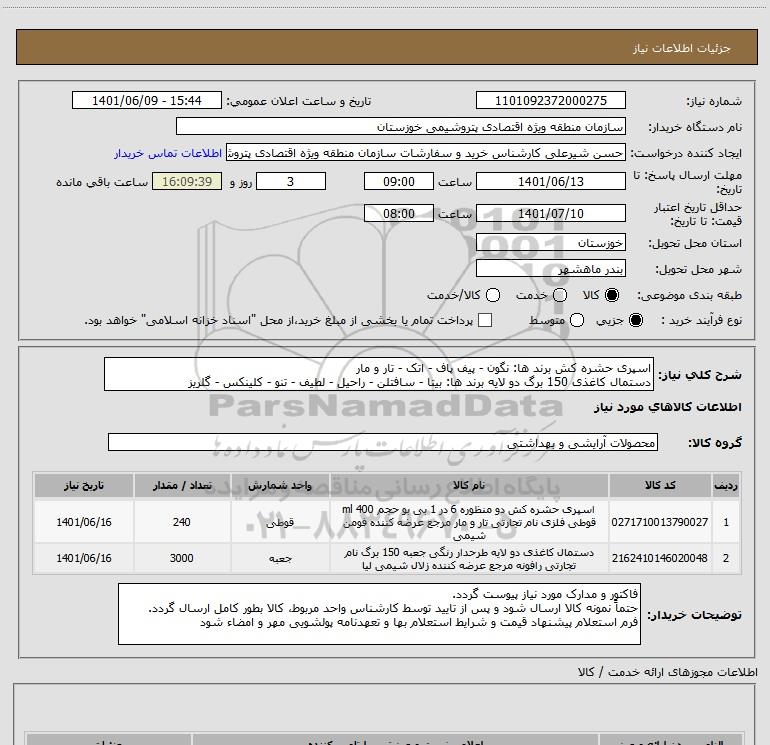This screenshot has width=770, height=745.
Task: Click the tissue paper item name in row 2
Action: pos(469,559)
